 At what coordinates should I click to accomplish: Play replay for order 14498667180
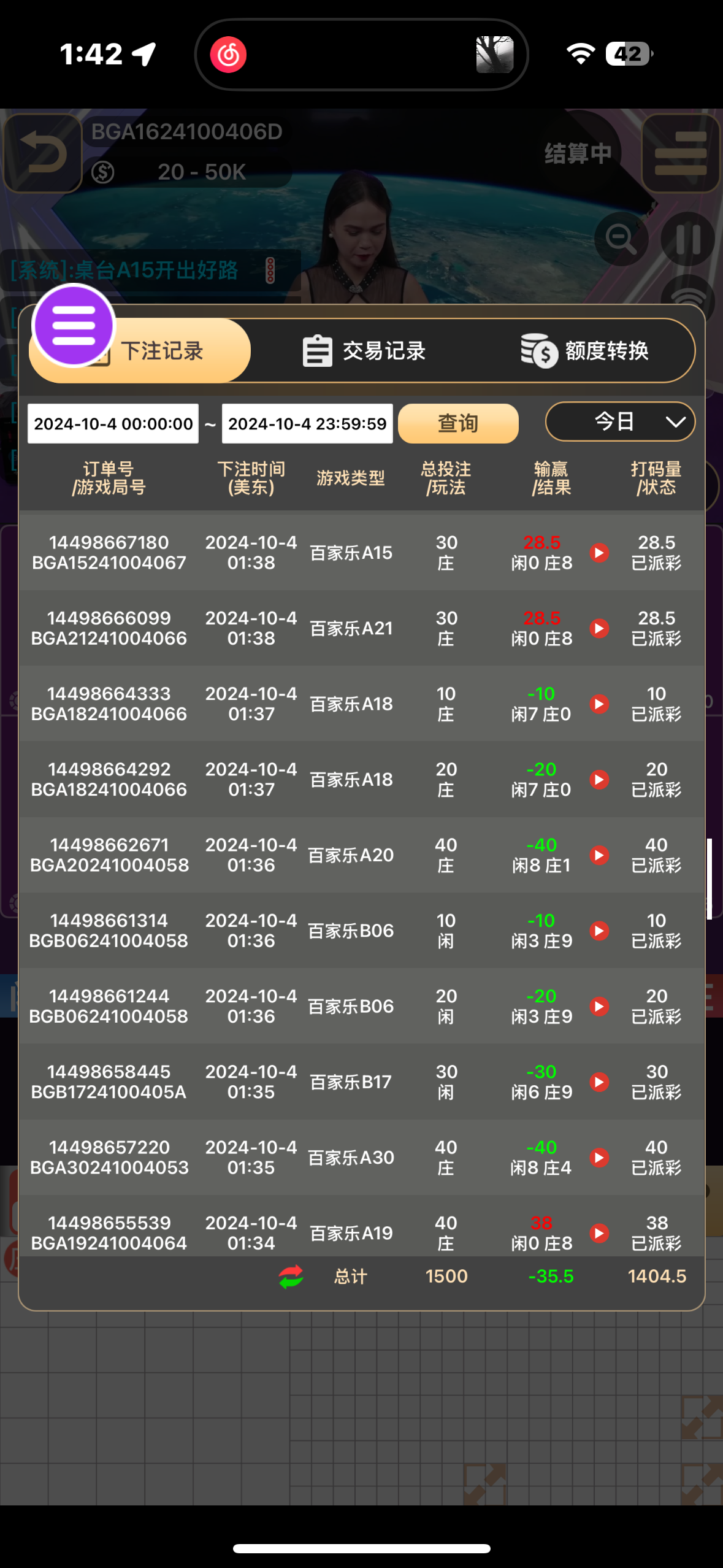(599, 553)
